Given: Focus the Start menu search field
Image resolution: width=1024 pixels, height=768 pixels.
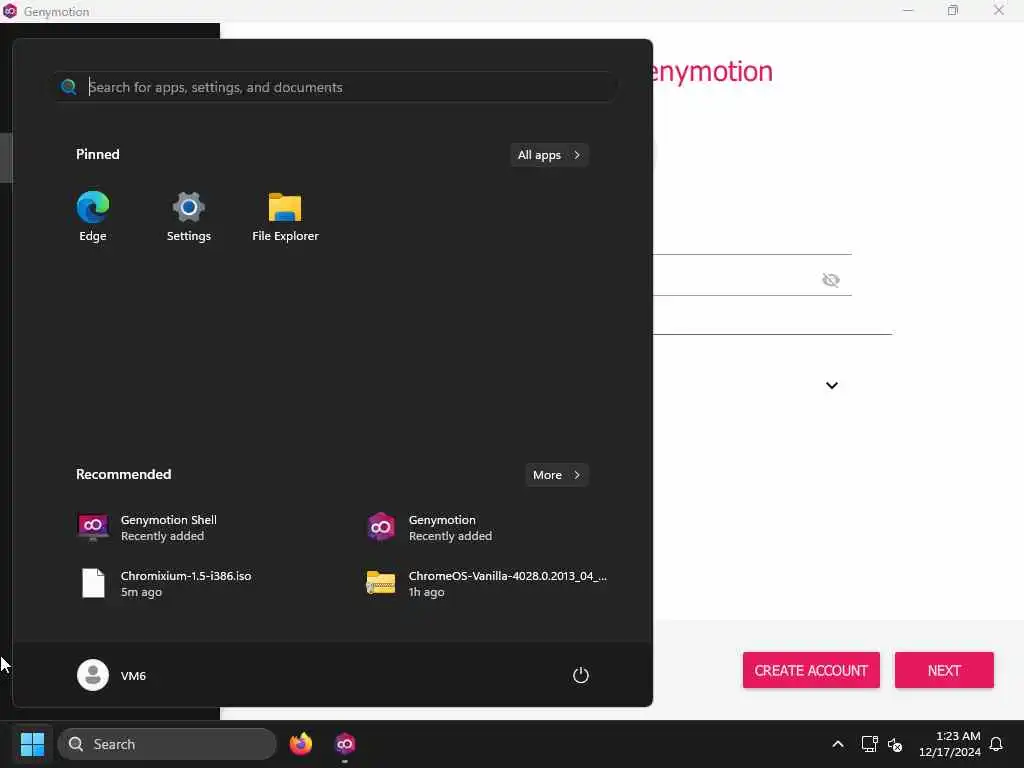Looking at the screenshot, I should tap(336, 87).
